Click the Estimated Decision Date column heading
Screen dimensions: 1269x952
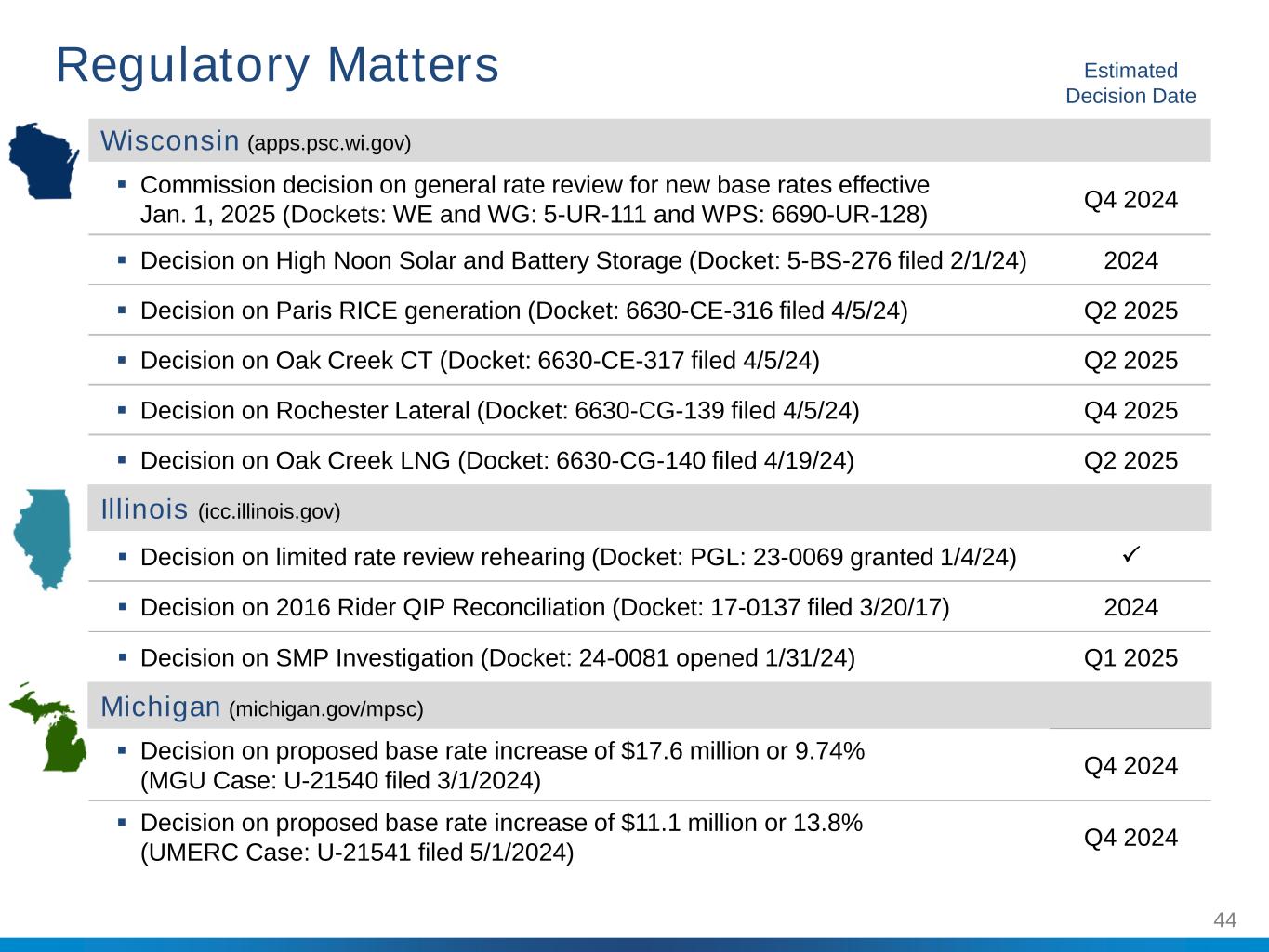[1130, 84]
